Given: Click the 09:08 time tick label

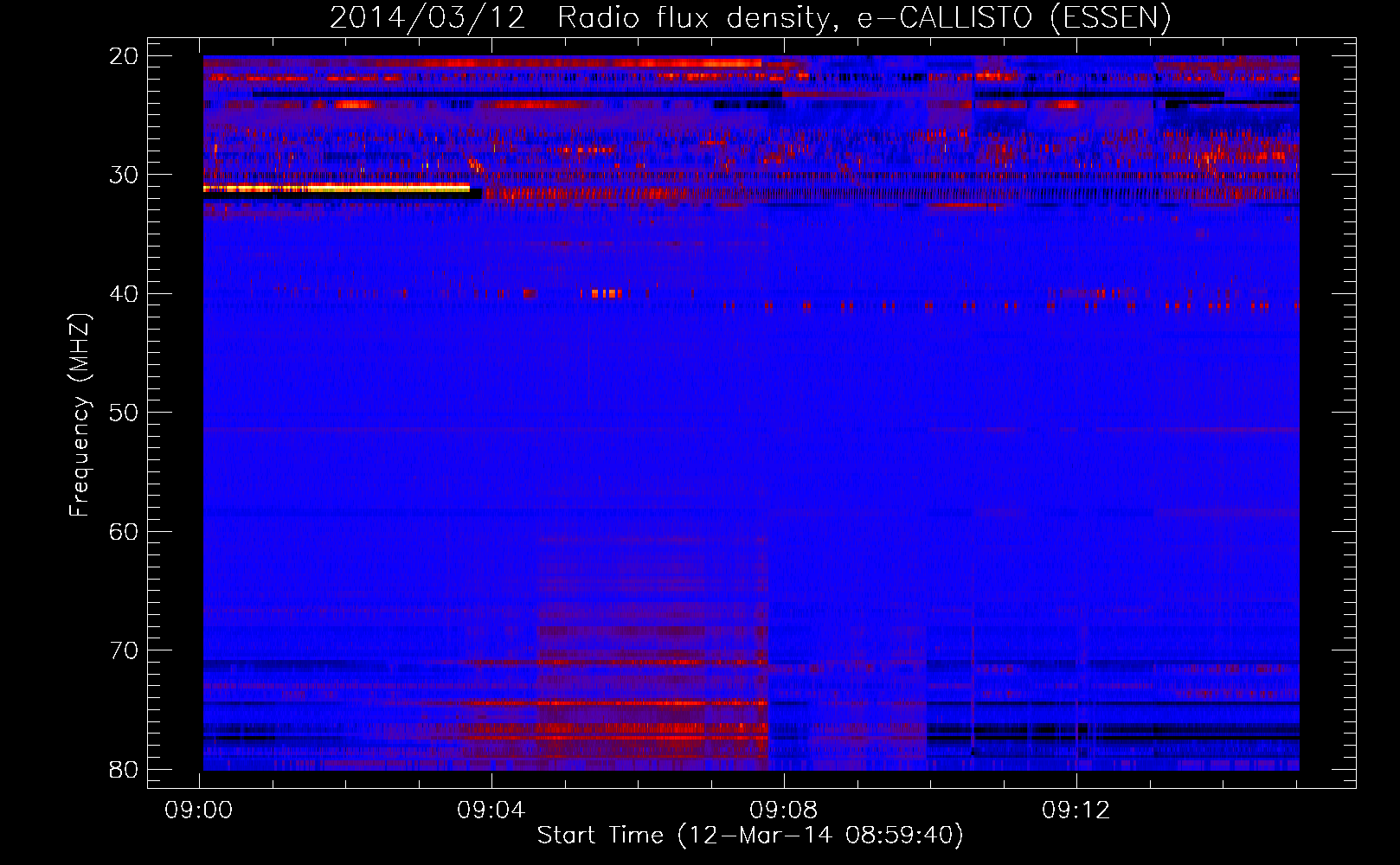Looking at the screenshot, I should coord(784,811).
